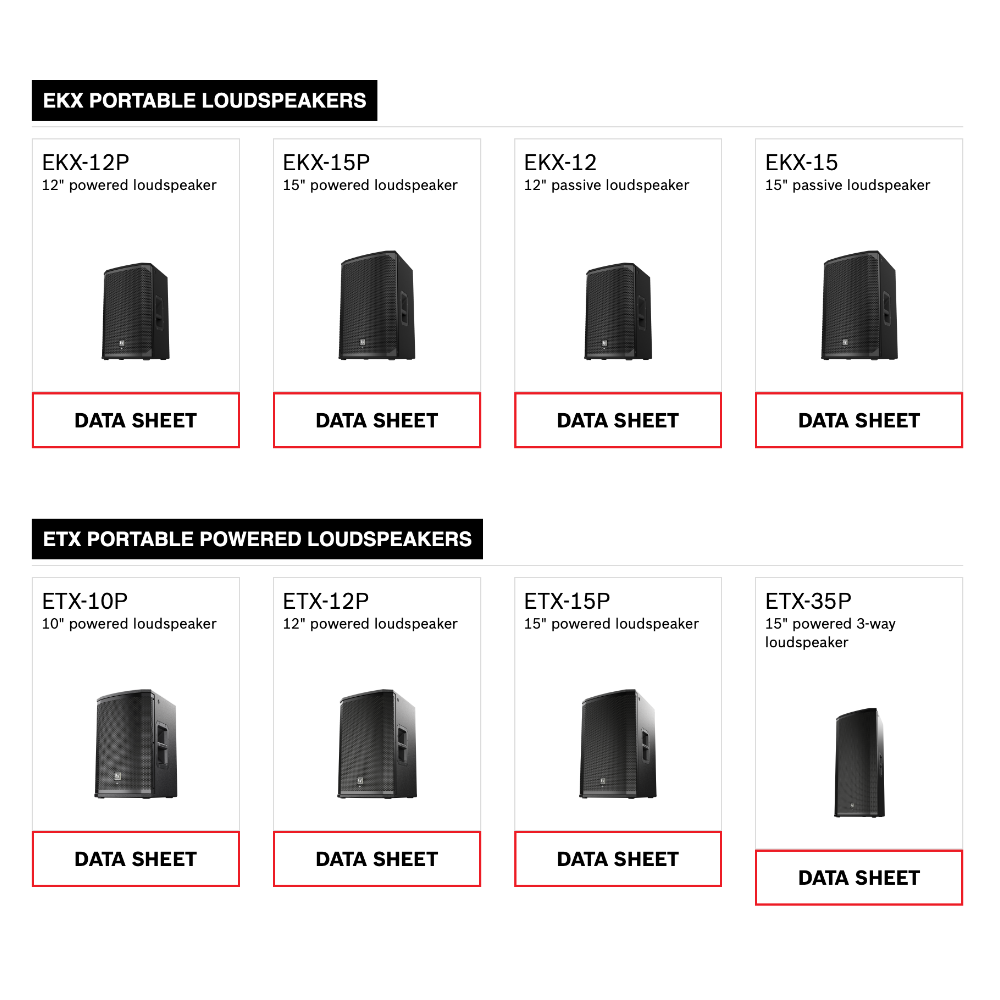The height and width of the screenshot is (1000, 1000).
Task: Open the ETX-15P data sheet
Action: click(618, 859)
